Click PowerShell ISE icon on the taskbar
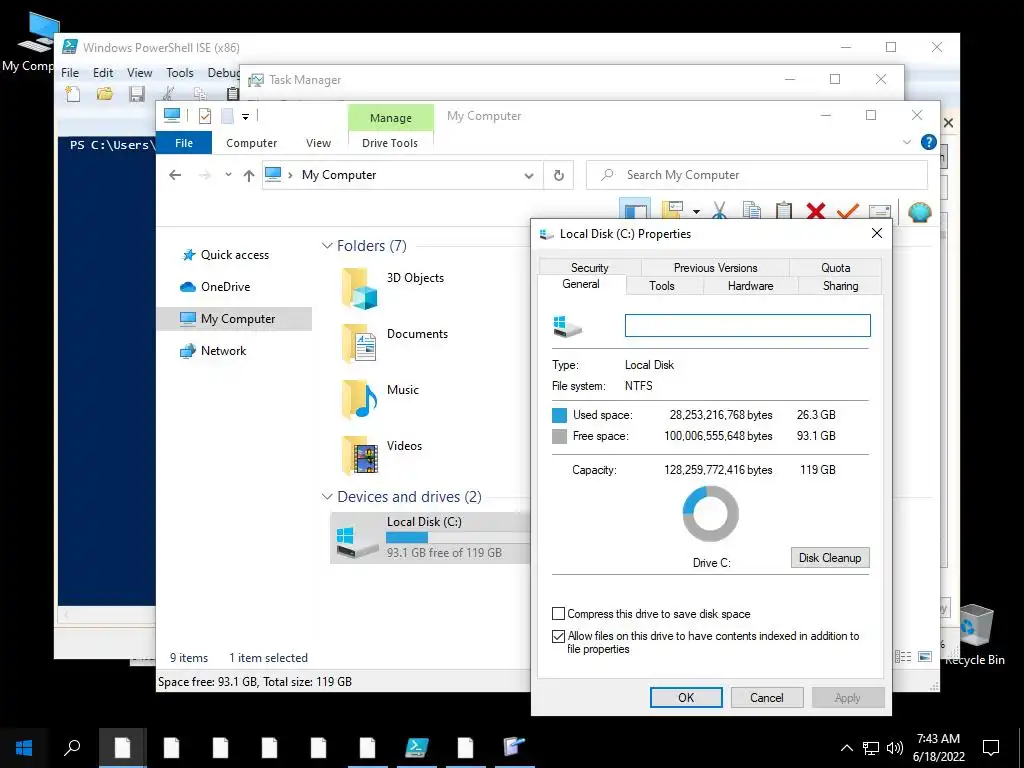This screenshot has height=768, width=1024. [x=417, y=747]
